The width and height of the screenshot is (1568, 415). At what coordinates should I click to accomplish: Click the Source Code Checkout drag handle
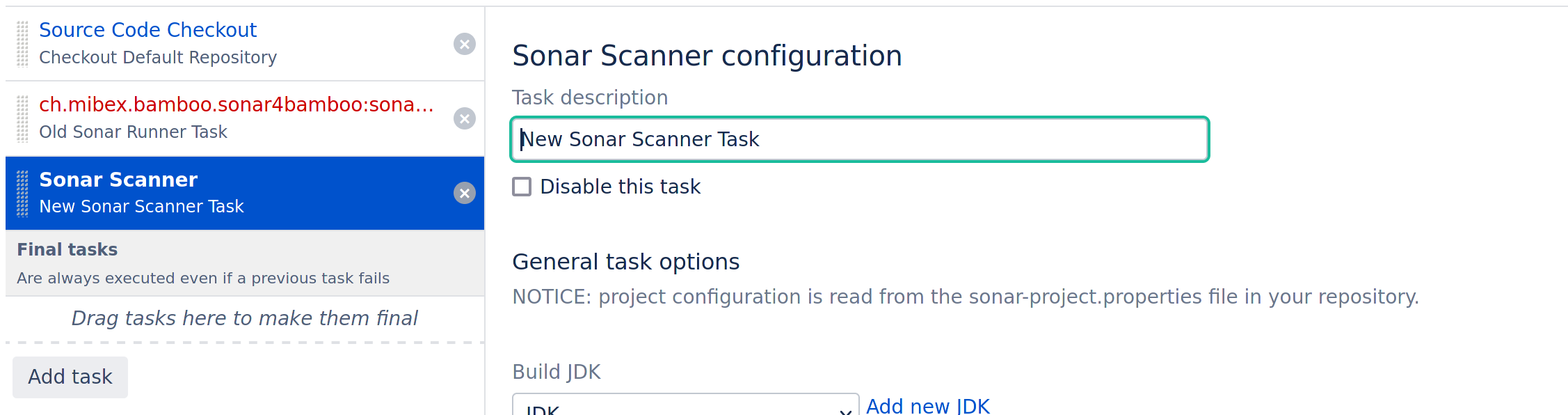click(22, 44)
